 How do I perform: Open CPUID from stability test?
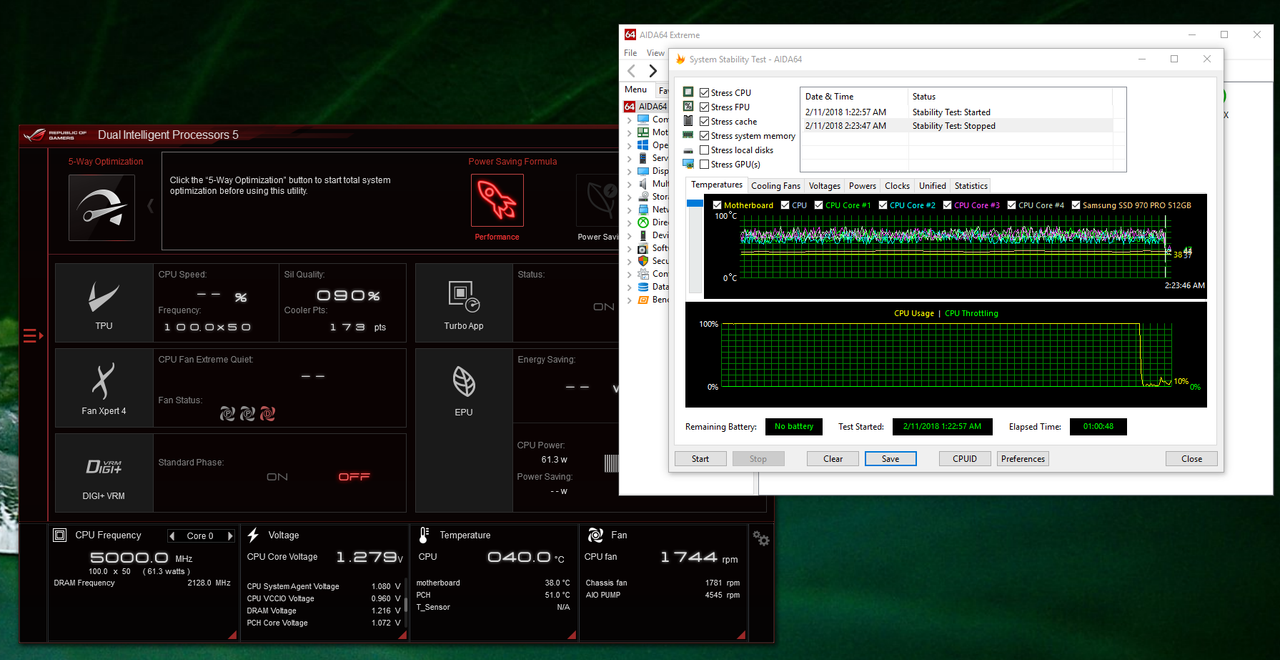[965, 459]
